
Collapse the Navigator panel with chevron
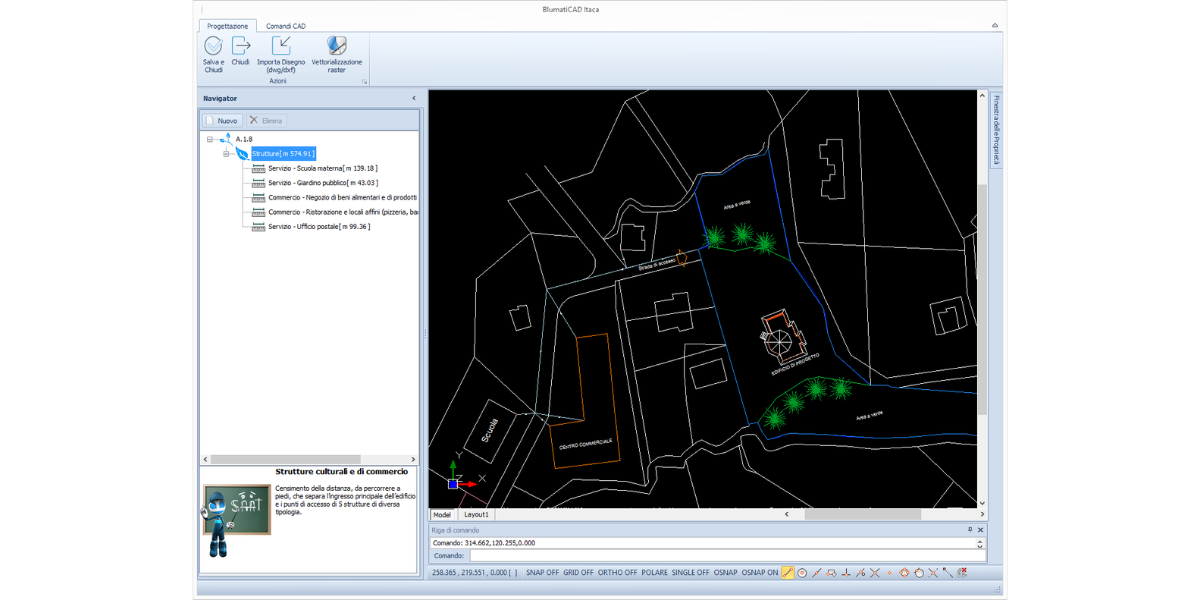(x=414, y=98)
